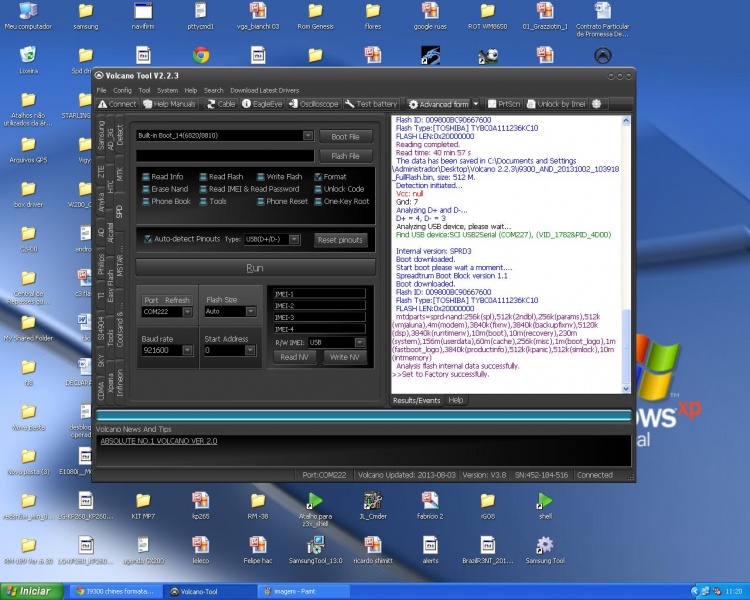Open Advanced form from toolbar
Image resolution: width=750 pixels, height=600 pixels.
pyautogui.click(x=439, y=104)
